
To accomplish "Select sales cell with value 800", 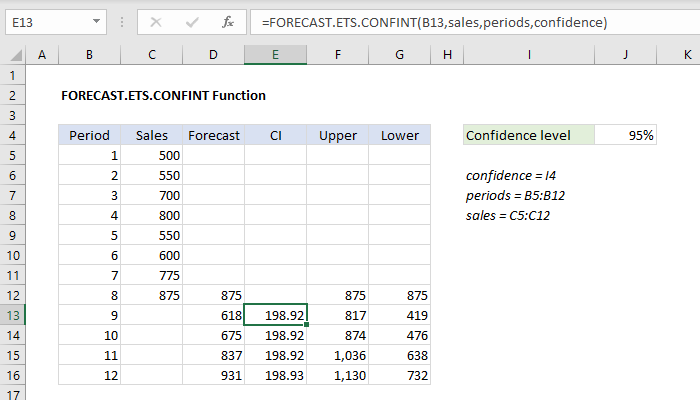I will coord(152,215).
